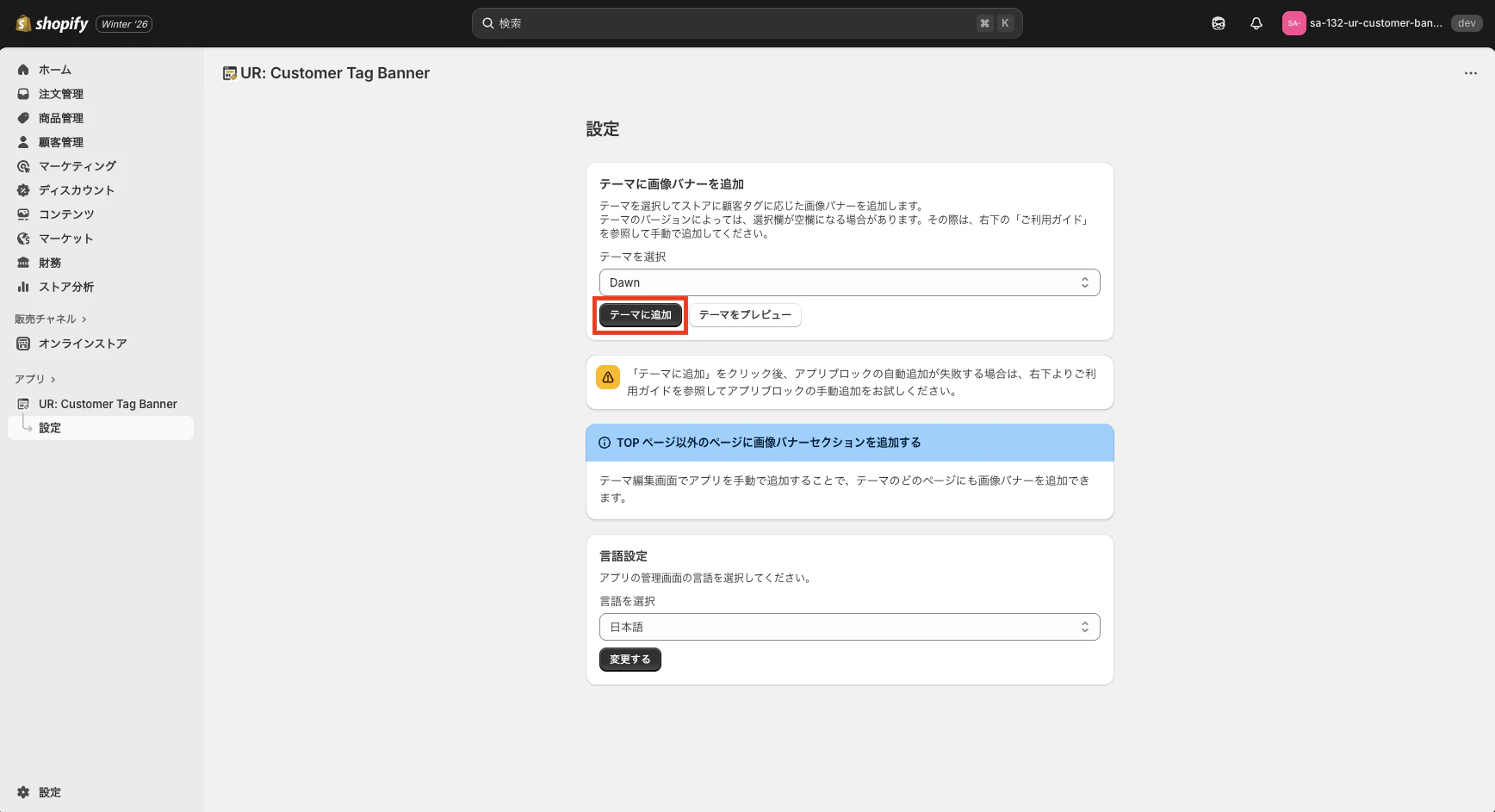The width and height of the screenshot is (1495, 812).
Task: Open the Dawn theme dropdown
Action: (x=850, y=282)
